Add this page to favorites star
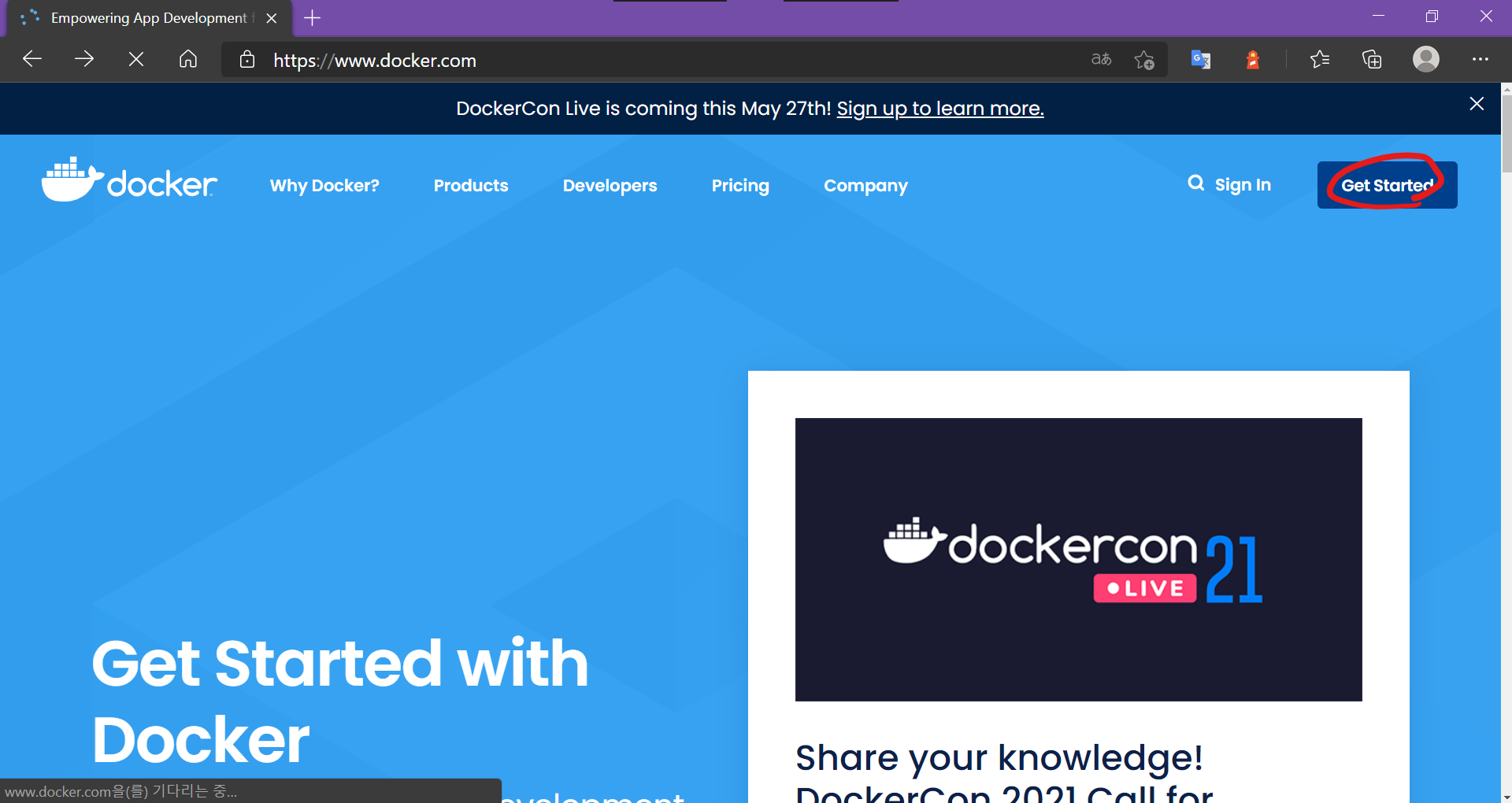 tap(1144, 60)
